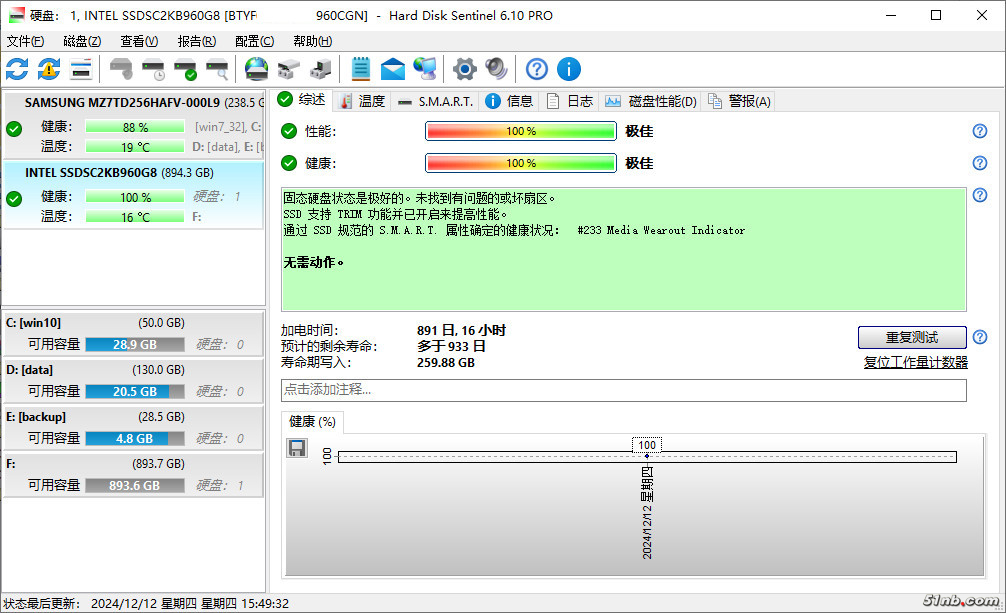
Task: Click the disk with green checkmark toolbar icon
Action: point(185,69)
